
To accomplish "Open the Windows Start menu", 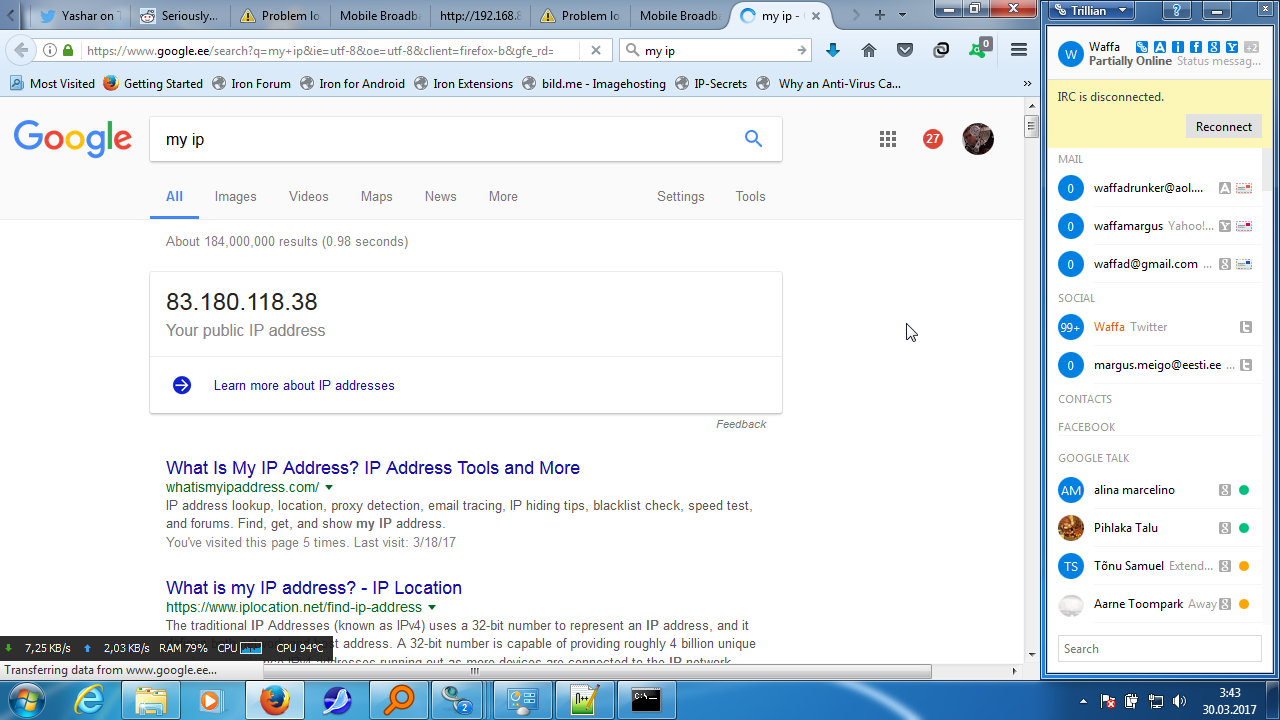I will click(x=27, y=699).
